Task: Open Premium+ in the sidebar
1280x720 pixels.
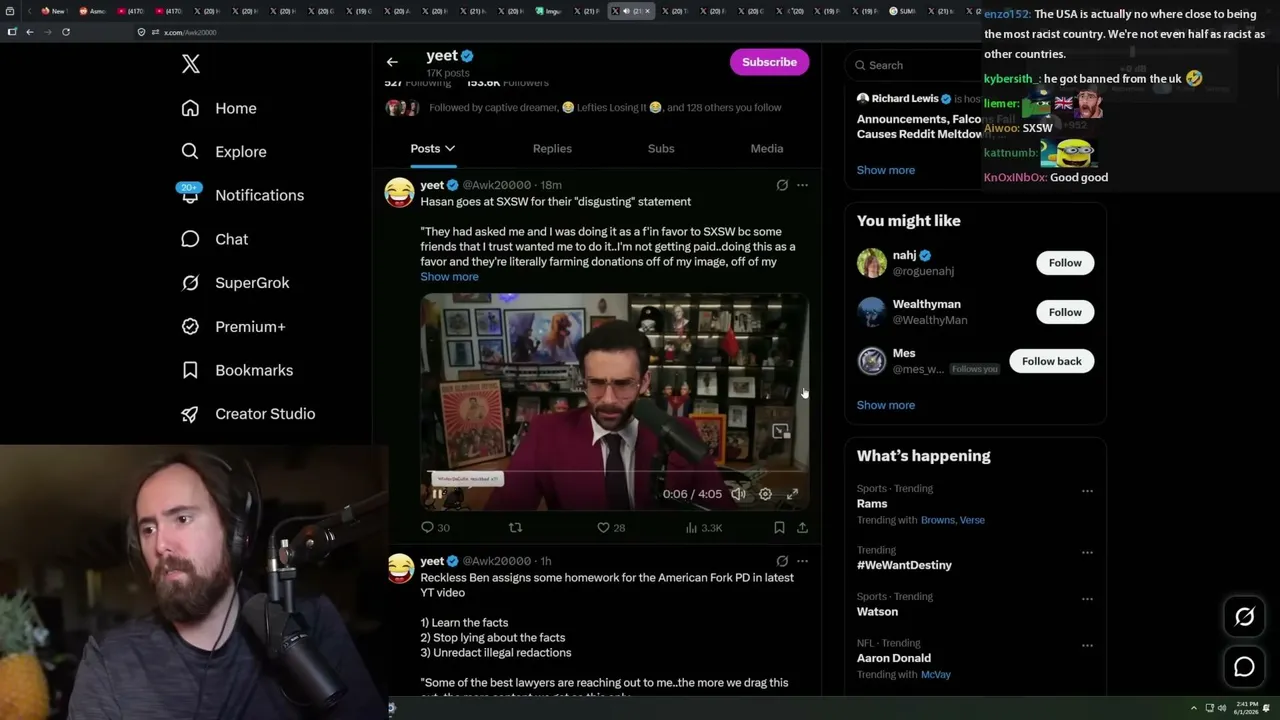Action: coord(233,327)
